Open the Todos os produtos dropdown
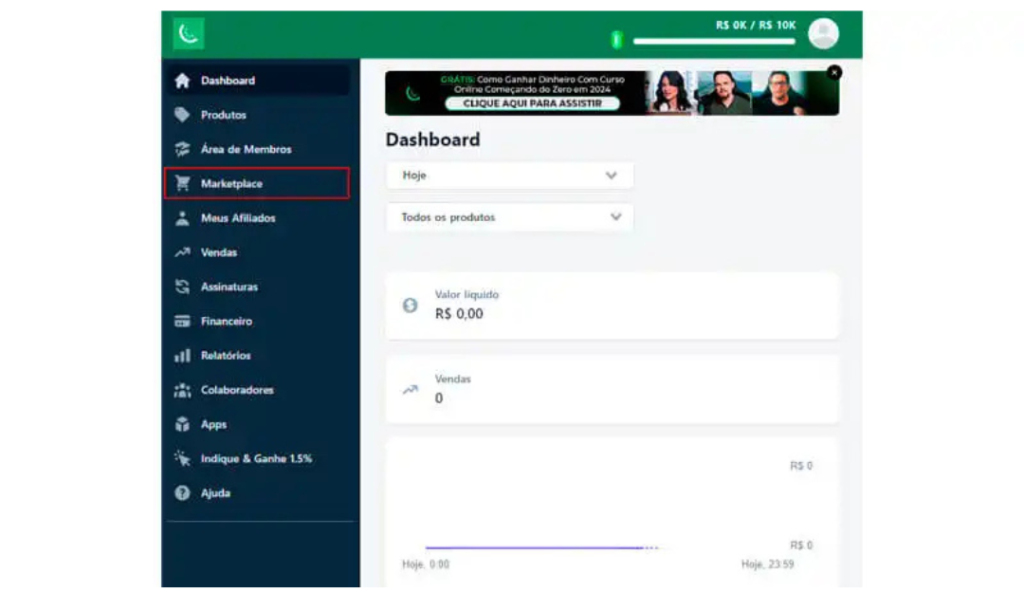This screenshot has height=611, width=1024. [x=509, y=217]
